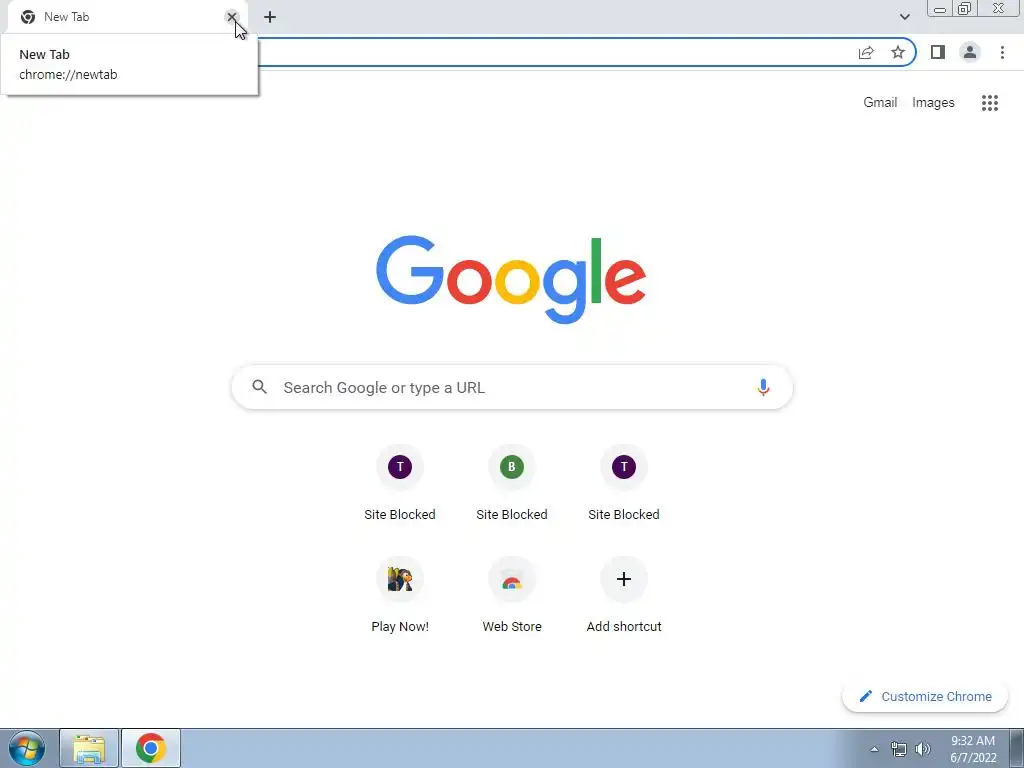The width and height of the screenshot is (1024, 768).
Task: Toggle the side panel icon
Action: [938, 52]
